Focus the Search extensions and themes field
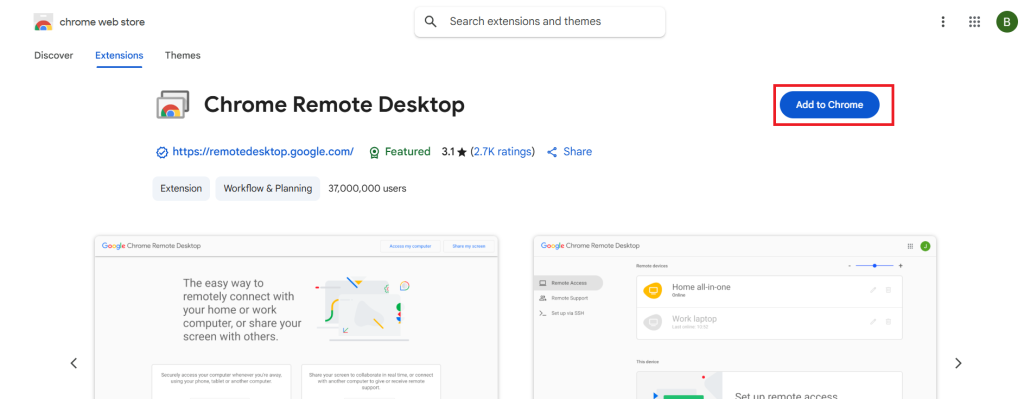The height and width of the screenshot is (399, 1024). (540, 22)
